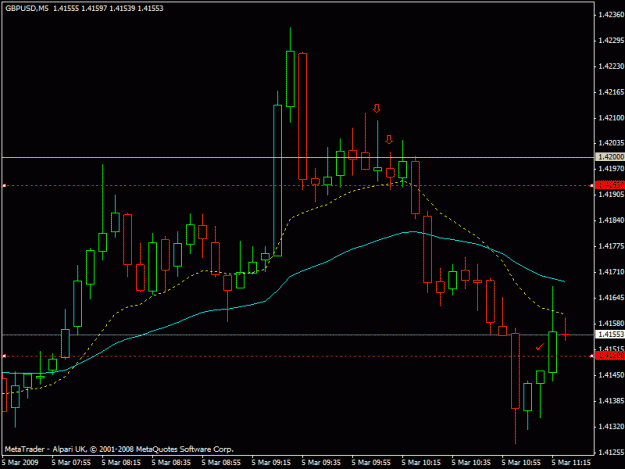
Task: Click the 5 Mar 2009 date label
Action: pos(20,463)
